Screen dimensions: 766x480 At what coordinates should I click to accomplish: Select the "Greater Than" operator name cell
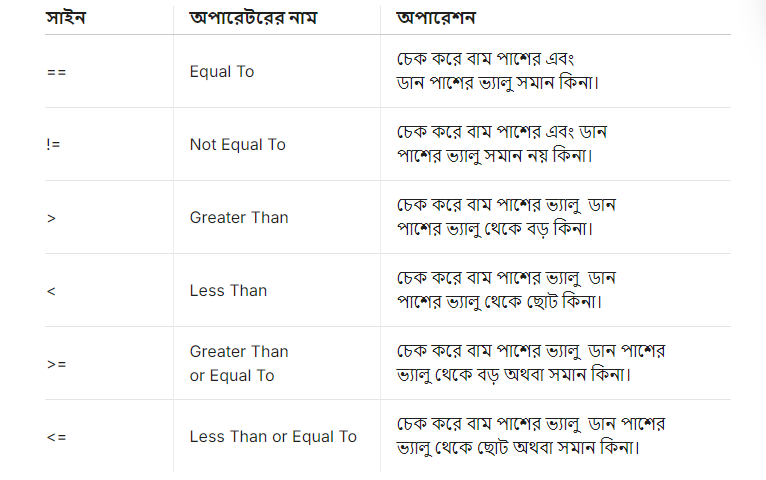(x=239, y=218)
